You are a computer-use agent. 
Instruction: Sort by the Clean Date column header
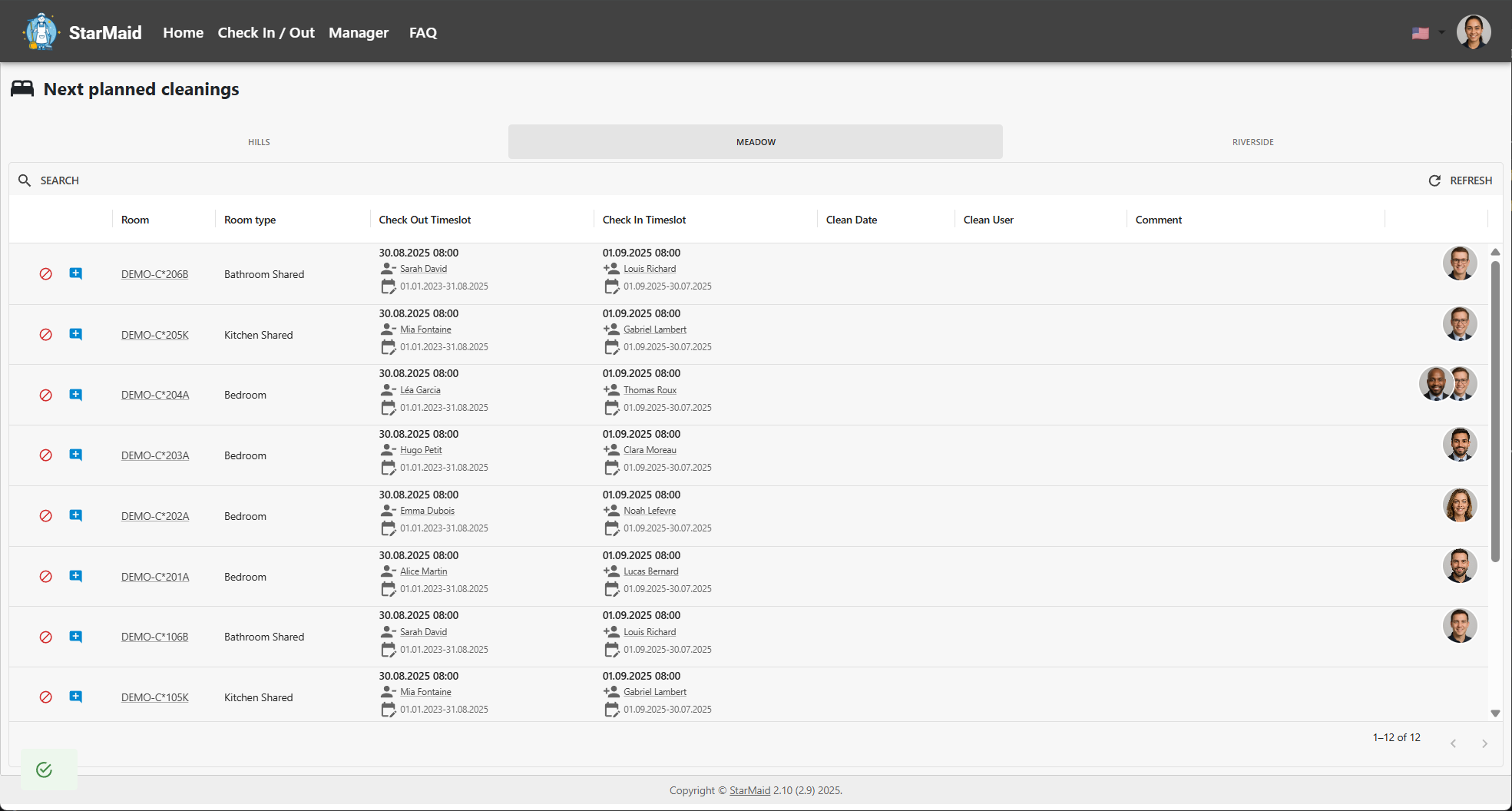tap(852, 220)
